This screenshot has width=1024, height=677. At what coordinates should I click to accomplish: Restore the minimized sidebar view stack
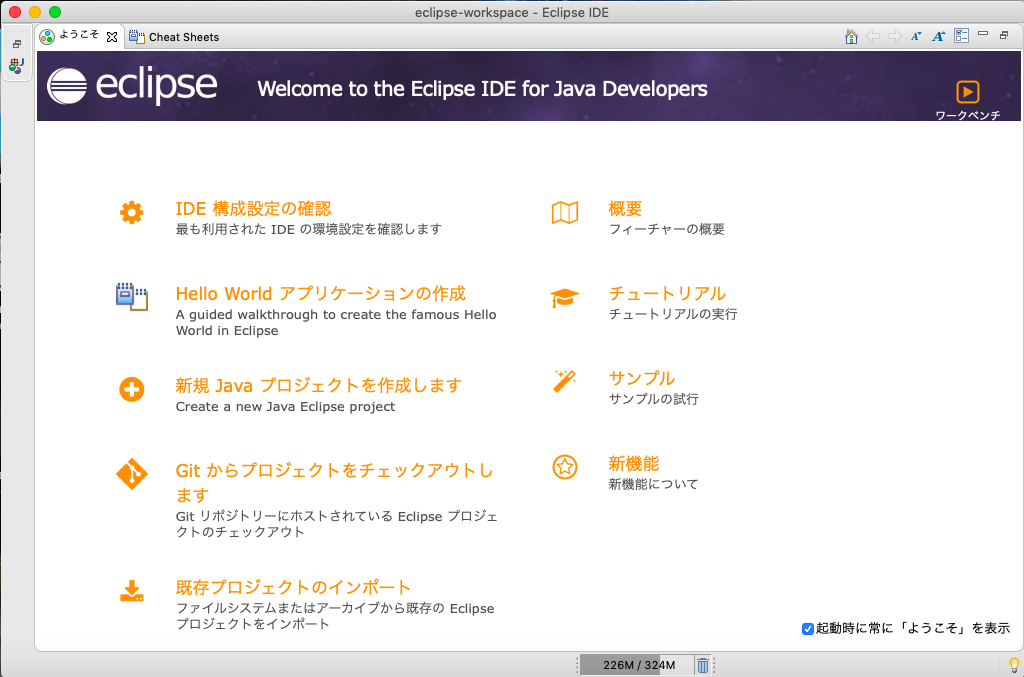[17, 44]
